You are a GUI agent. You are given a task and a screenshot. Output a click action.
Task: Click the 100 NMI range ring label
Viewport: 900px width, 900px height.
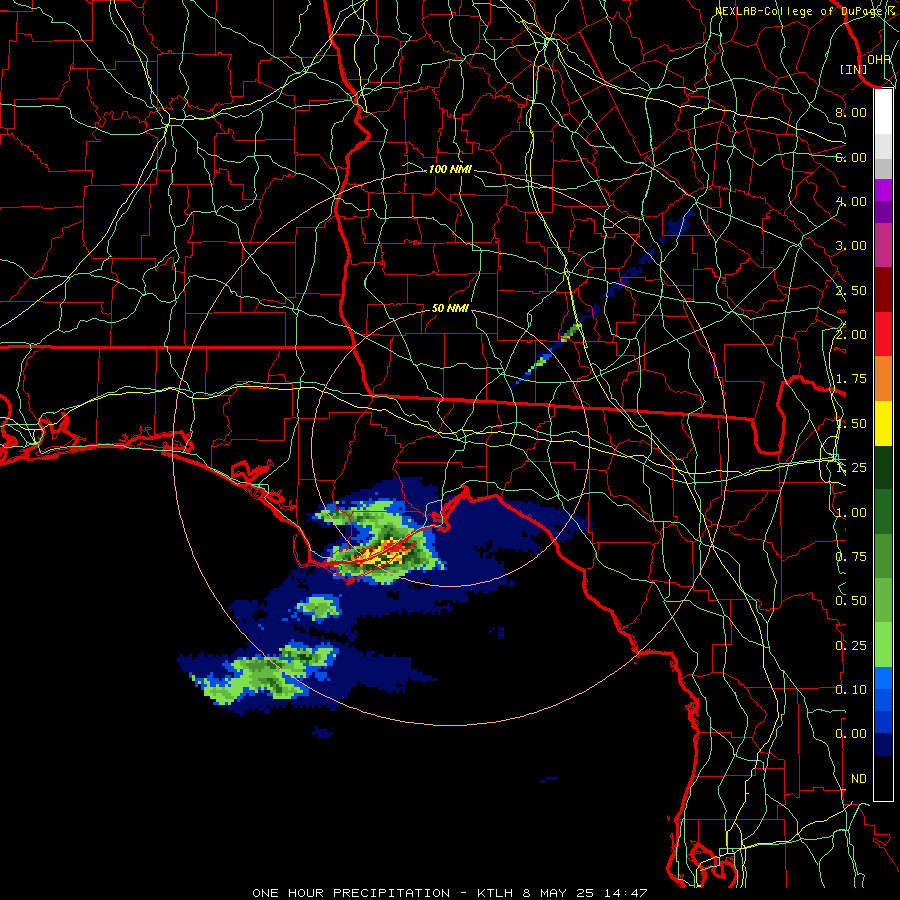pos(450,169)
